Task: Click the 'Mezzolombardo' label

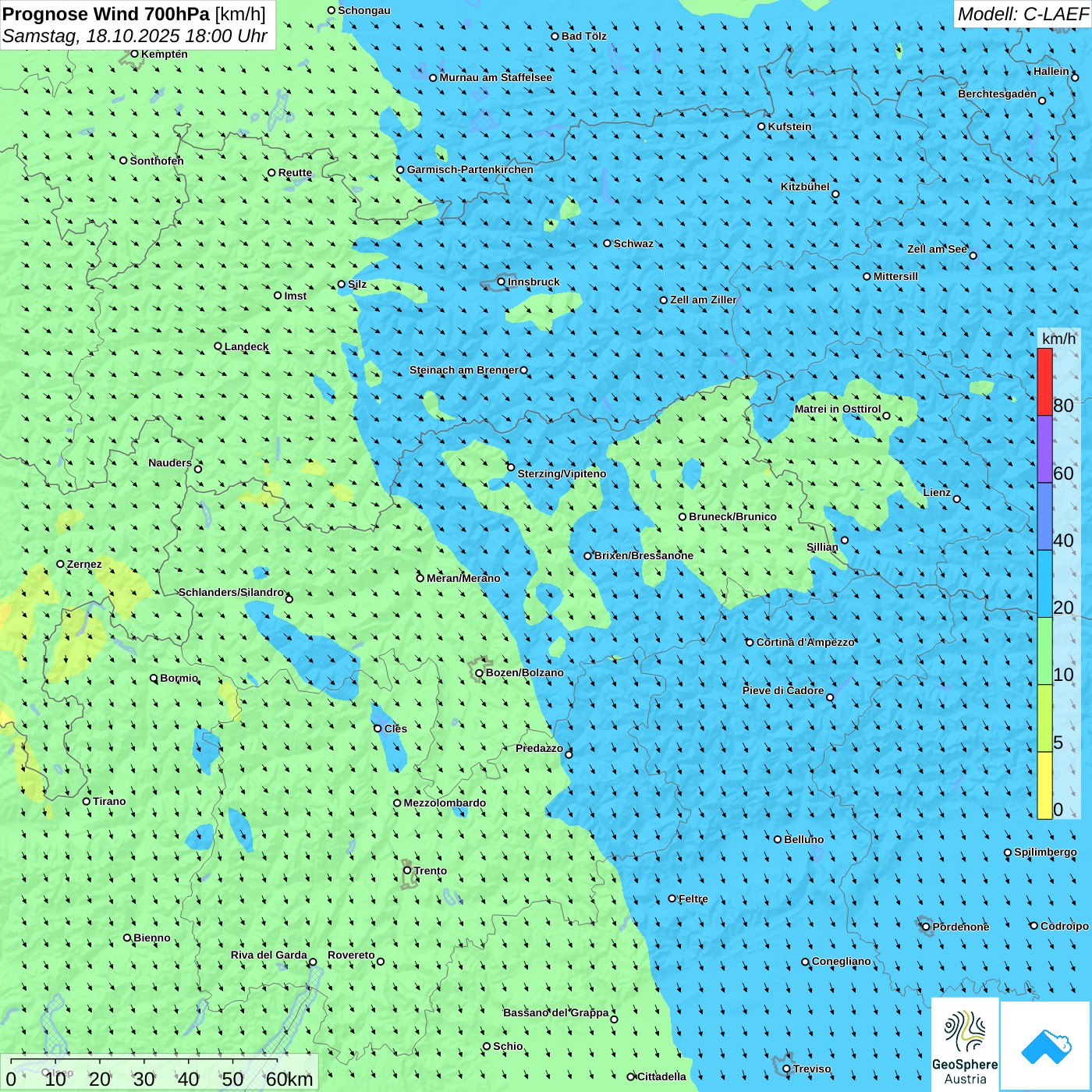Action: click(x=445, y=803)
